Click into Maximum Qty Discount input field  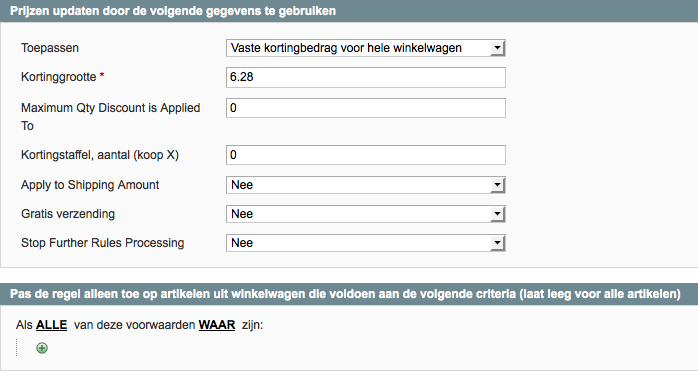tap(365, 108)
